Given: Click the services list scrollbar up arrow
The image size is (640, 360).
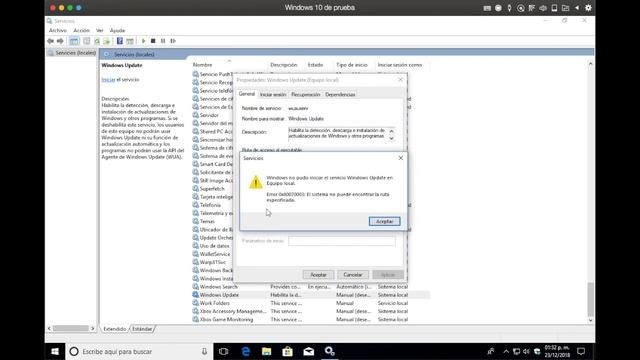Looking at the screenshot, I should click(590, 64).
